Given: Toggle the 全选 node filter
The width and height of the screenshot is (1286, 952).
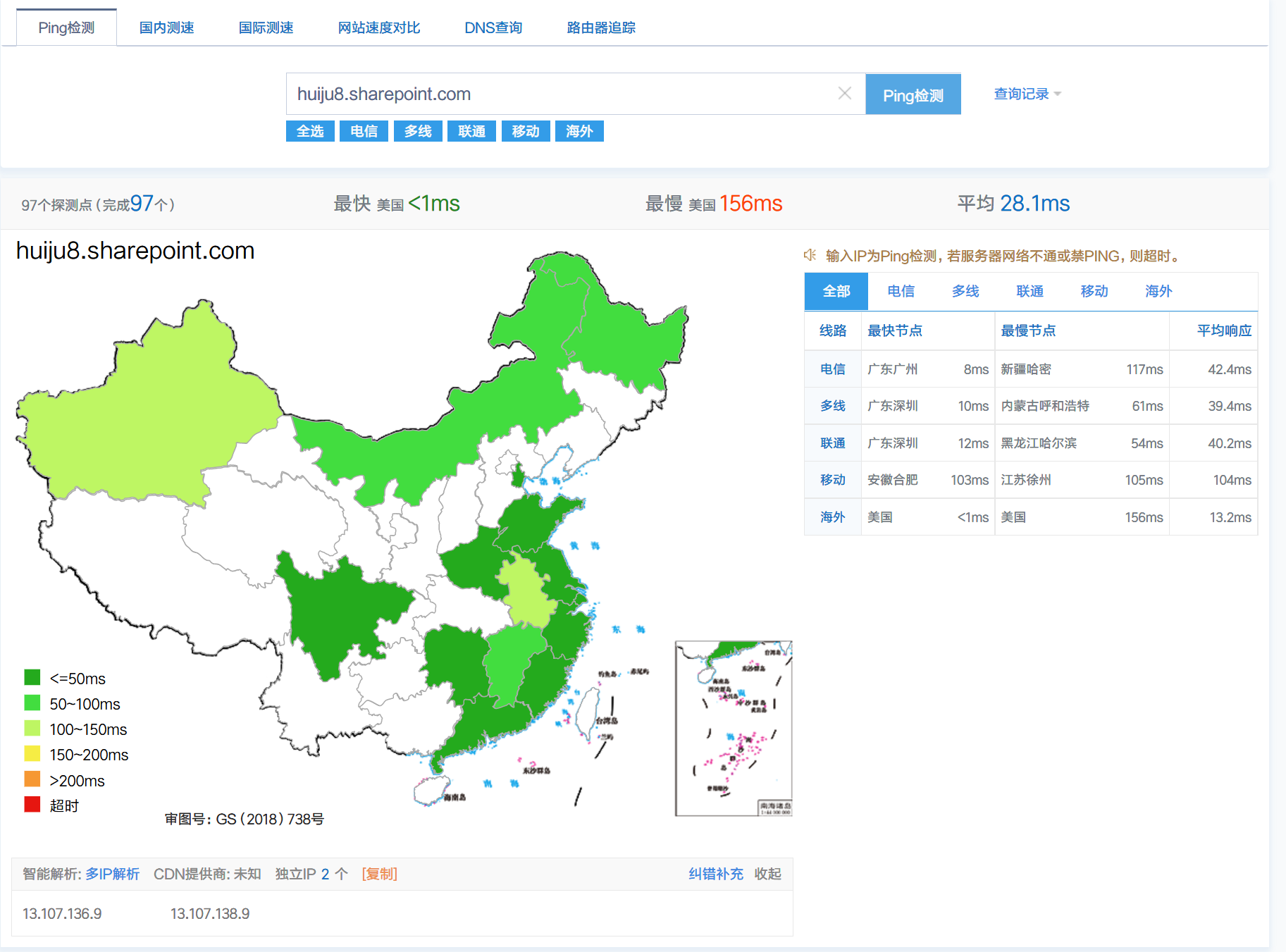Looking at the screenshot, I should point(310,131).
